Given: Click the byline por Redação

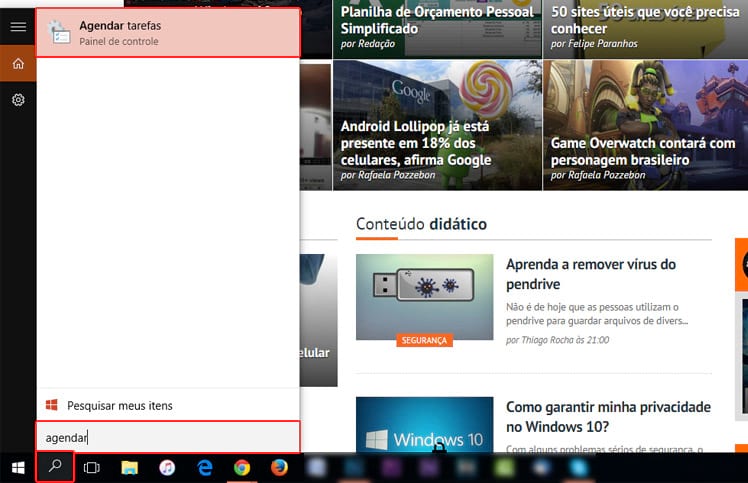Looking at the screenshot, I should 368,44.
